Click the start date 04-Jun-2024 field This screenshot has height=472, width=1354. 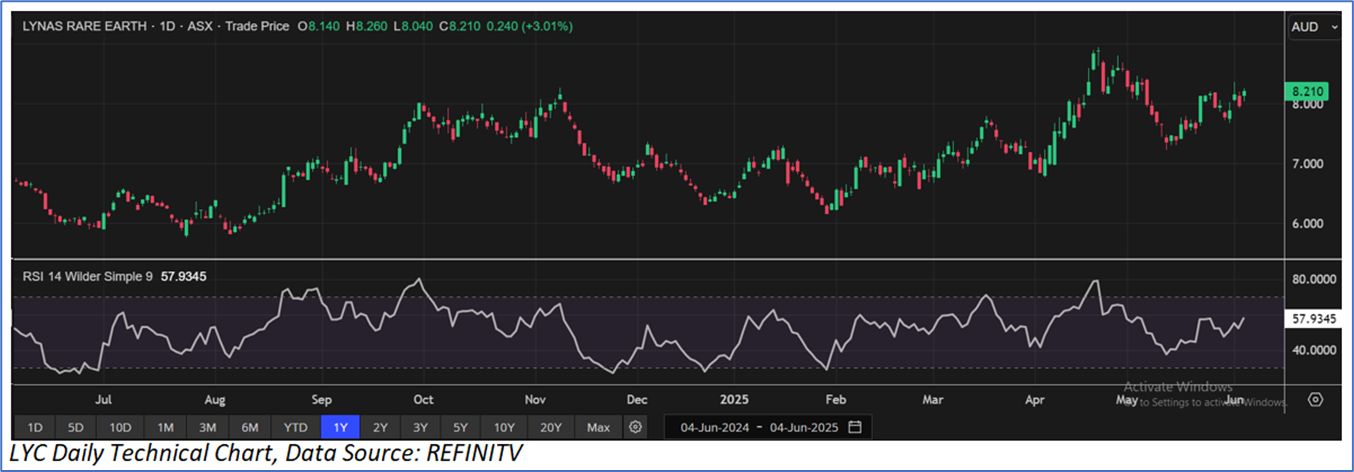pos(713,427)
